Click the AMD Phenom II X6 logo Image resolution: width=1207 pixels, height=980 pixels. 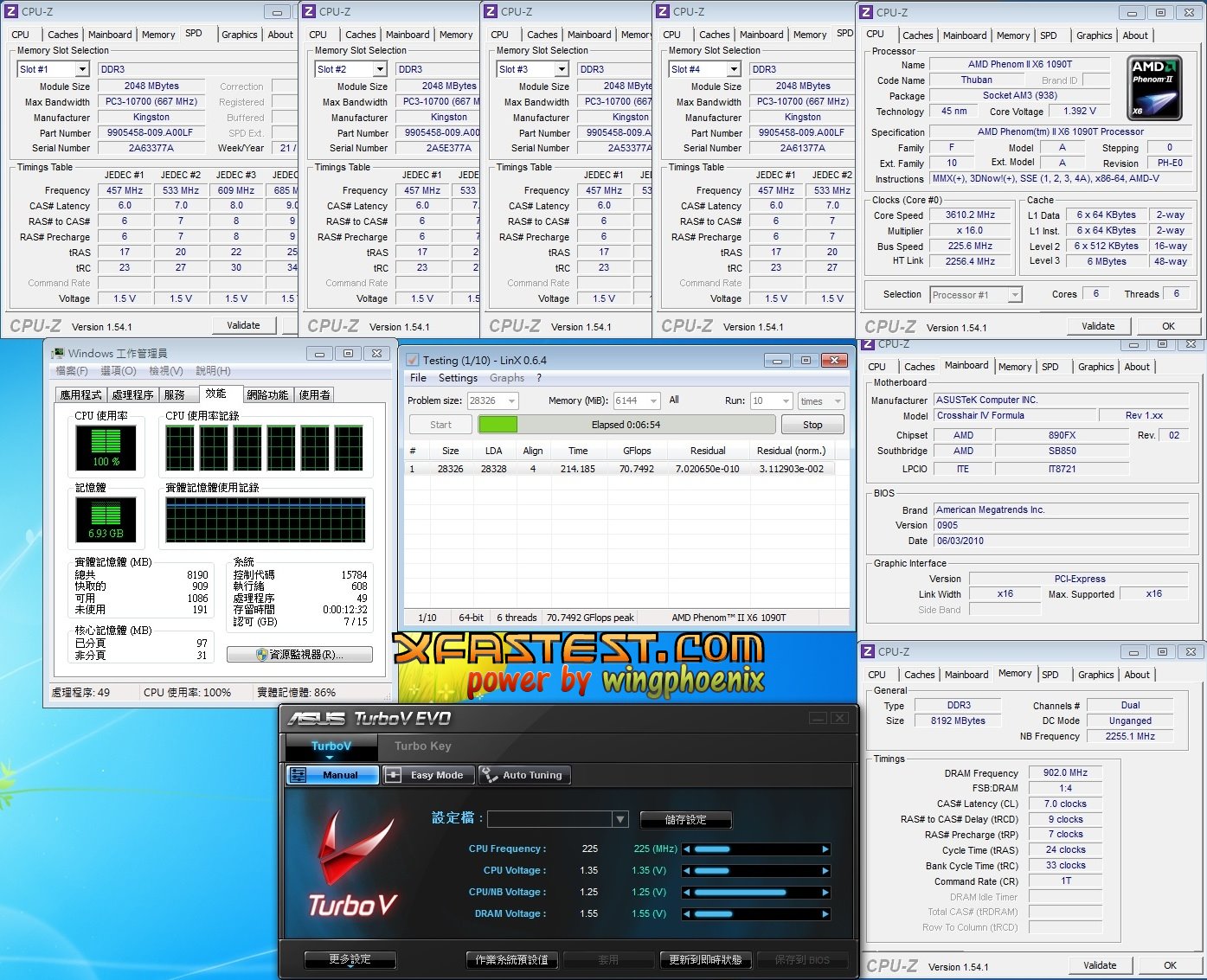[x=1156, y=88]
